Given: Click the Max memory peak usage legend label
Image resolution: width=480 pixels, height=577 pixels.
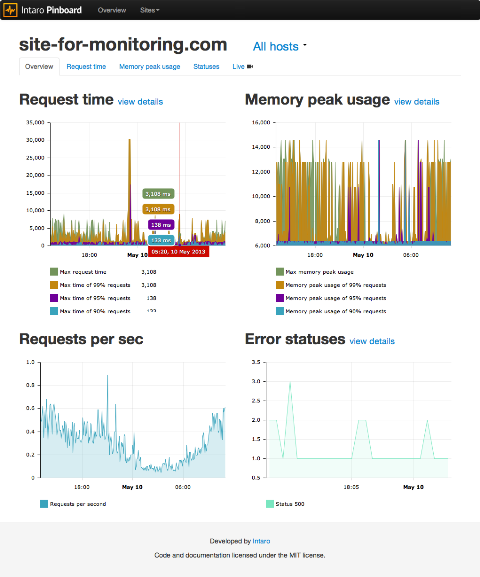Looking at the screenshot, I should tap(320, 272).
